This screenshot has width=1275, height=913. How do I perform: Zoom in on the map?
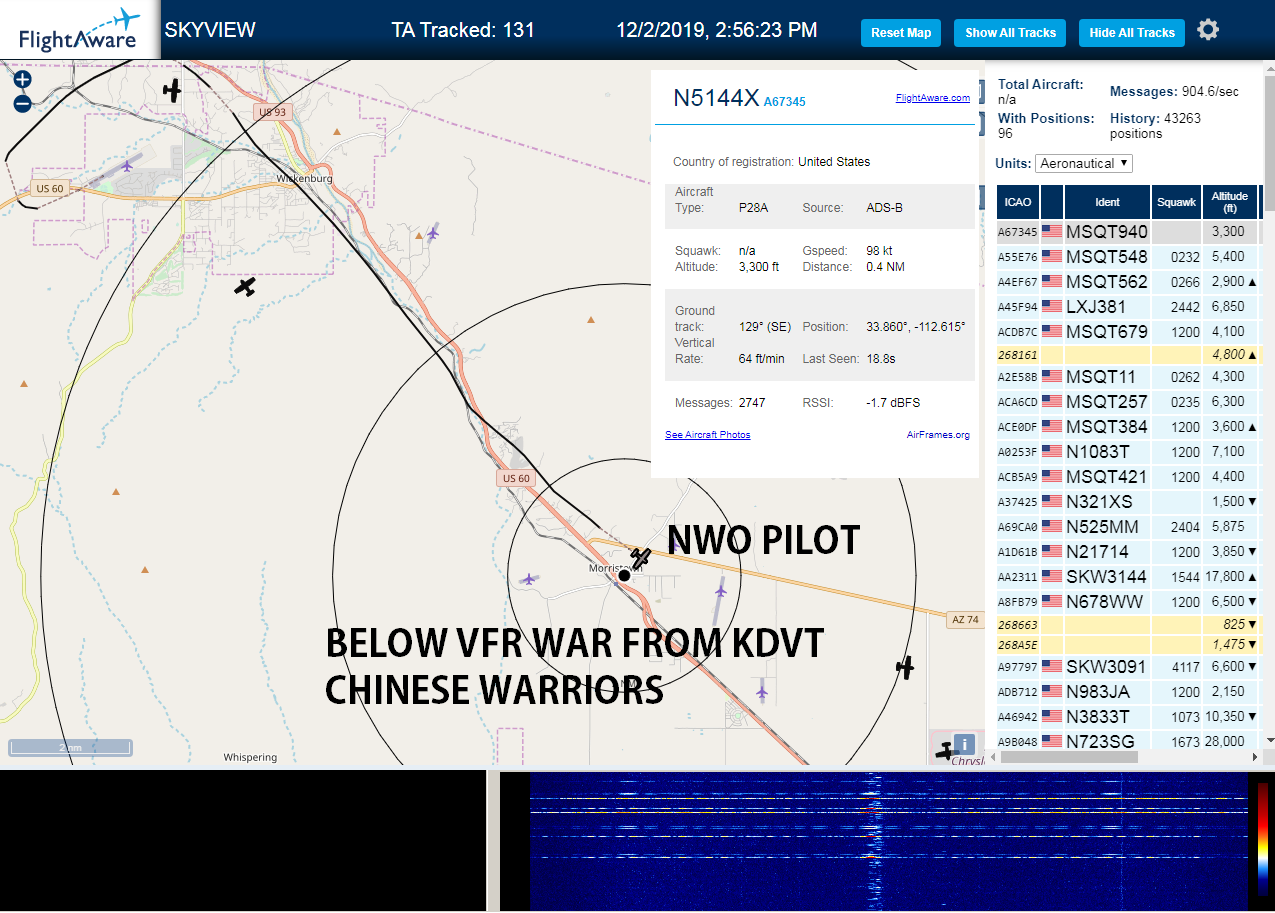tap(22, 80)
